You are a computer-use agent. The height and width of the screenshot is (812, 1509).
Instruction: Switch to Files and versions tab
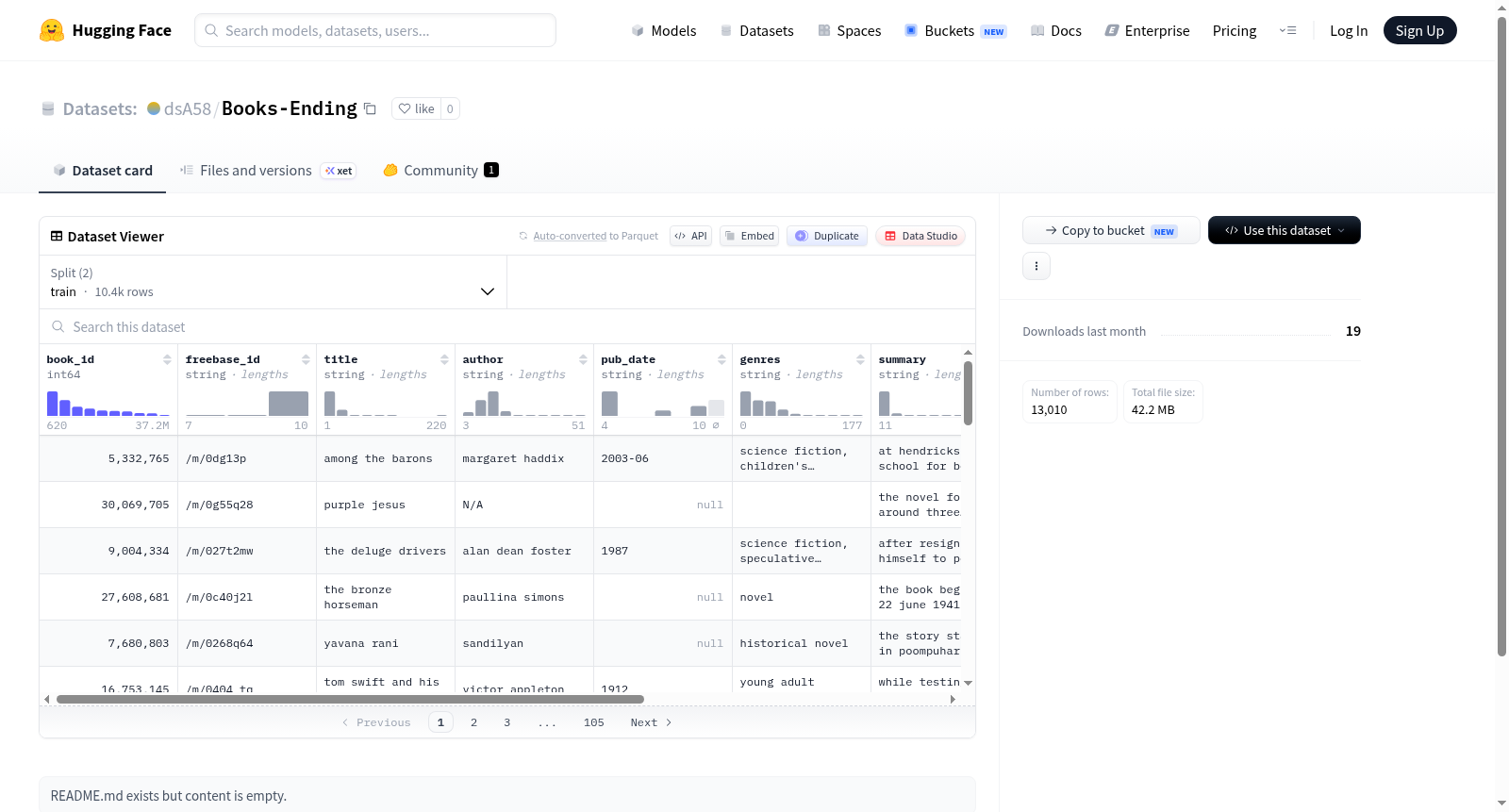click(x=268, y=171)
